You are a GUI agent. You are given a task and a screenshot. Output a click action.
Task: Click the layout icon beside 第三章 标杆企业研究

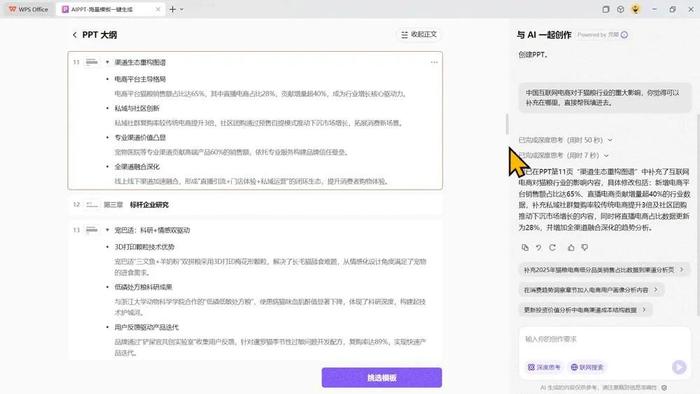92,204
